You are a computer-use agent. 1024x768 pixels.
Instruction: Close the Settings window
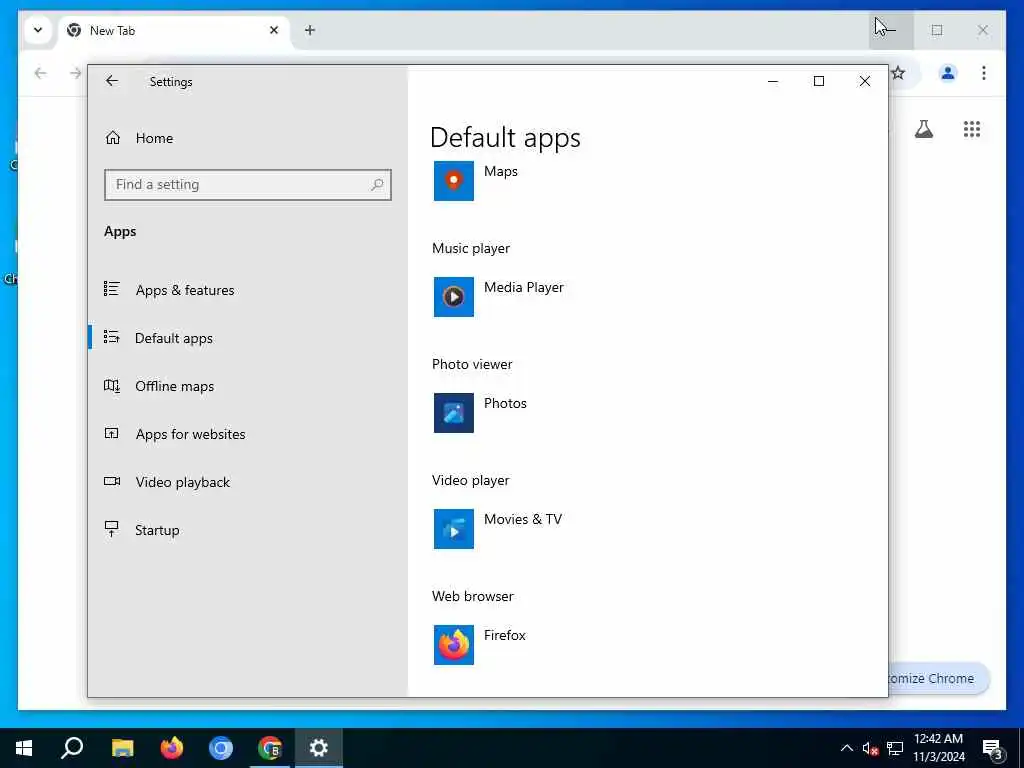[x=865, y=82]
